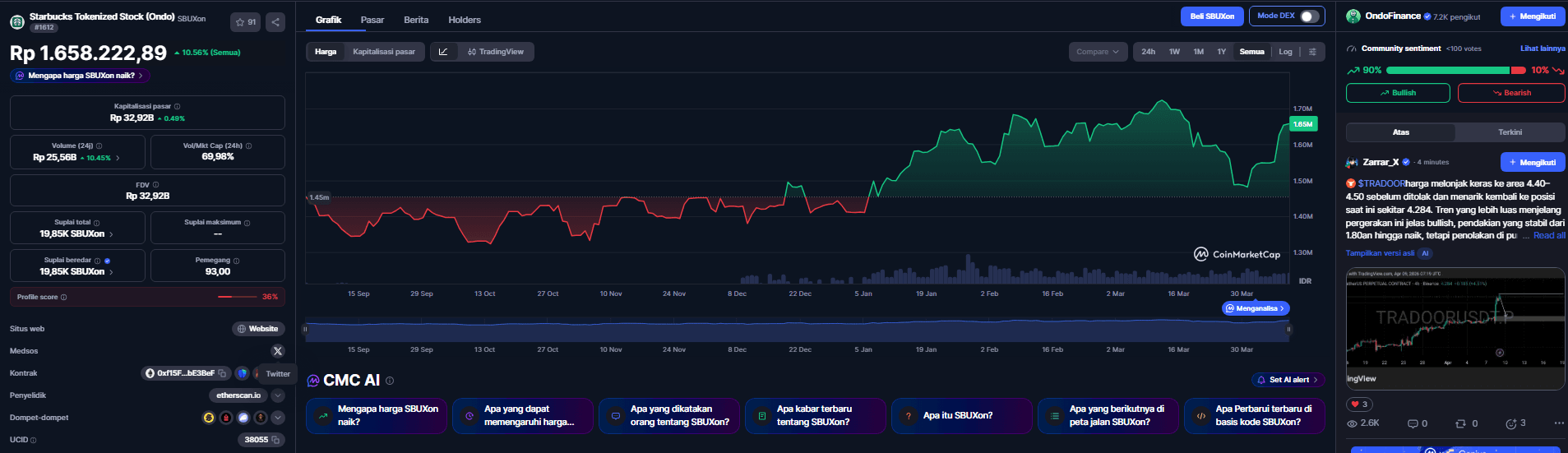Vote Bearish on community sentiment

1511,93
